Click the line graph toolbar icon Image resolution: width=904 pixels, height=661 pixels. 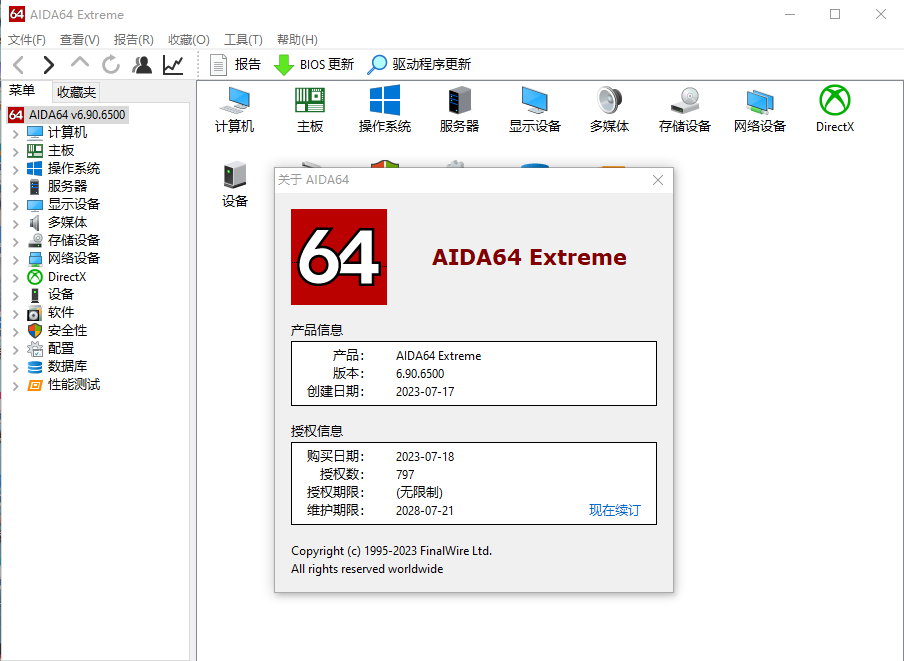[173, 65]
